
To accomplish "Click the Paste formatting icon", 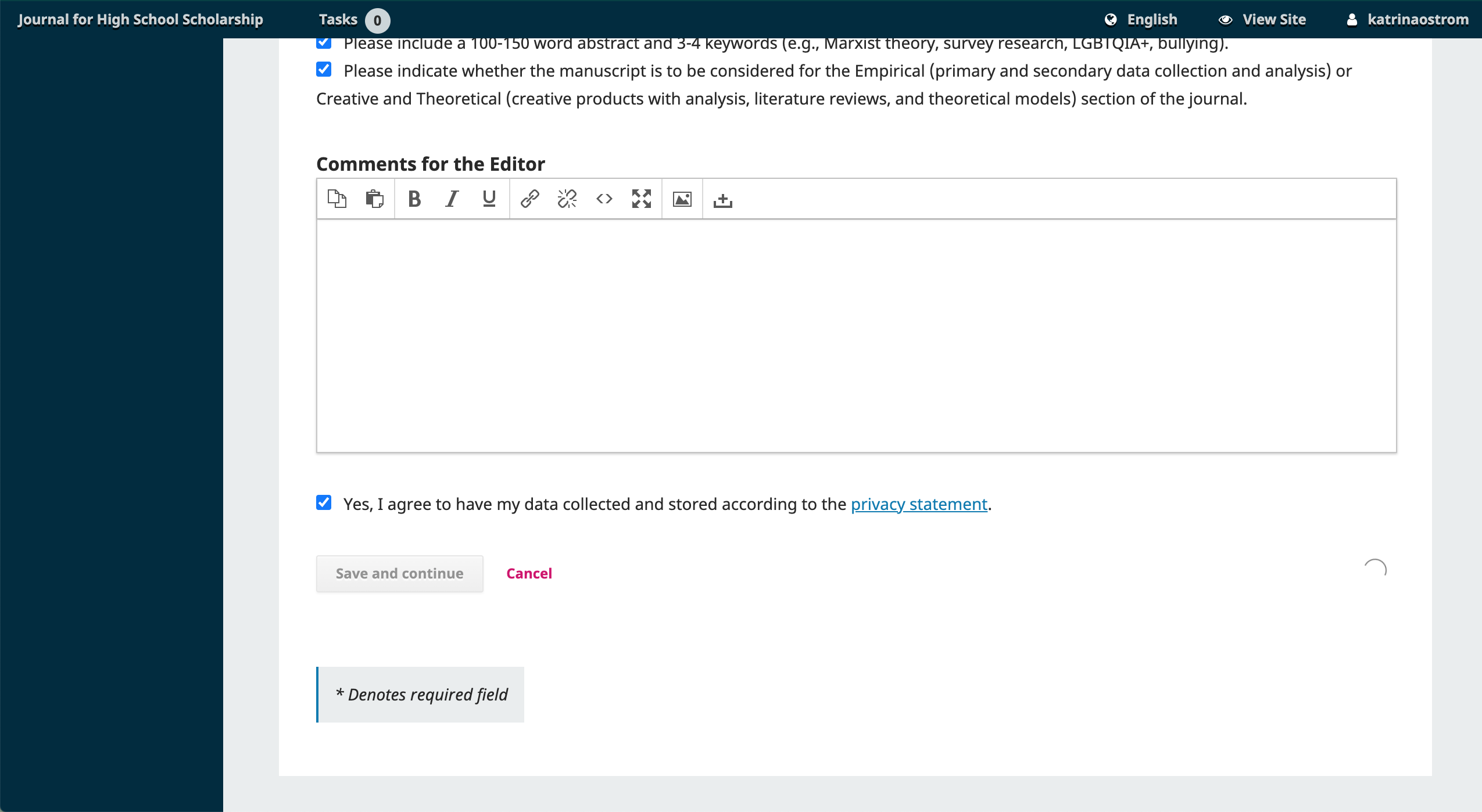I will click(375, 199).
